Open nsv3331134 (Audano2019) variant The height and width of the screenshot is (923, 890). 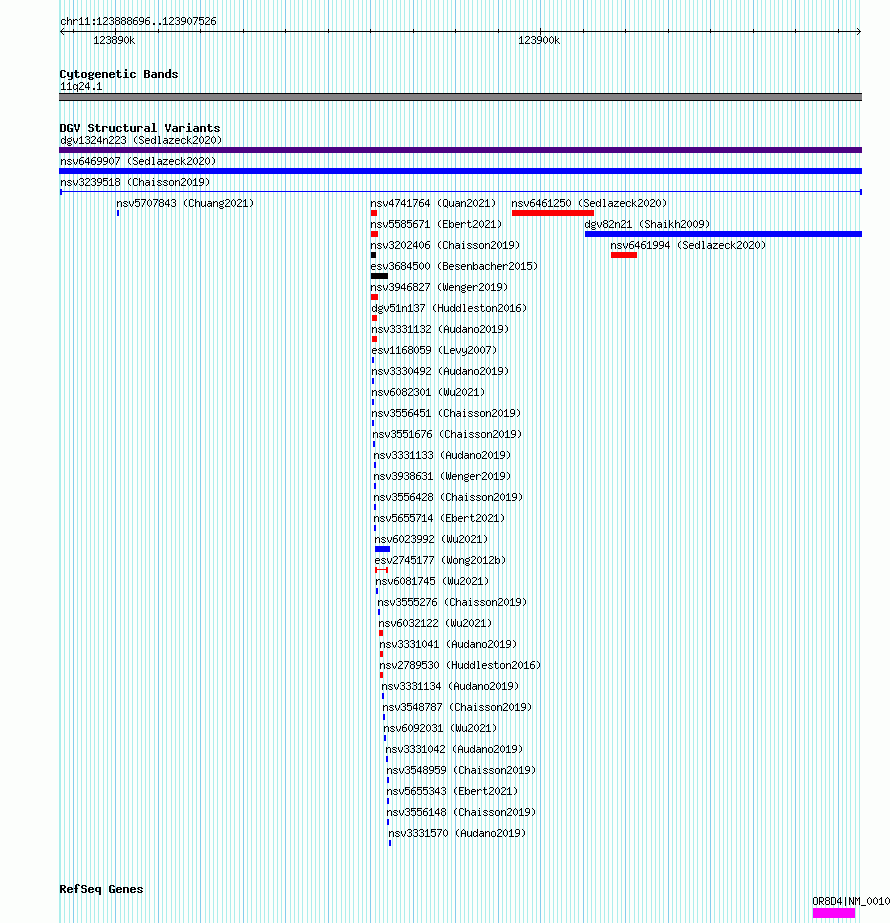tap(450, 686)
